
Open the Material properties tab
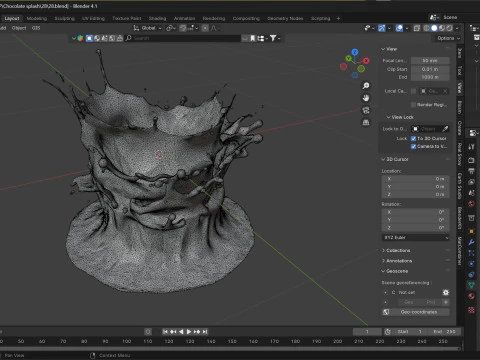coord(471,296)
